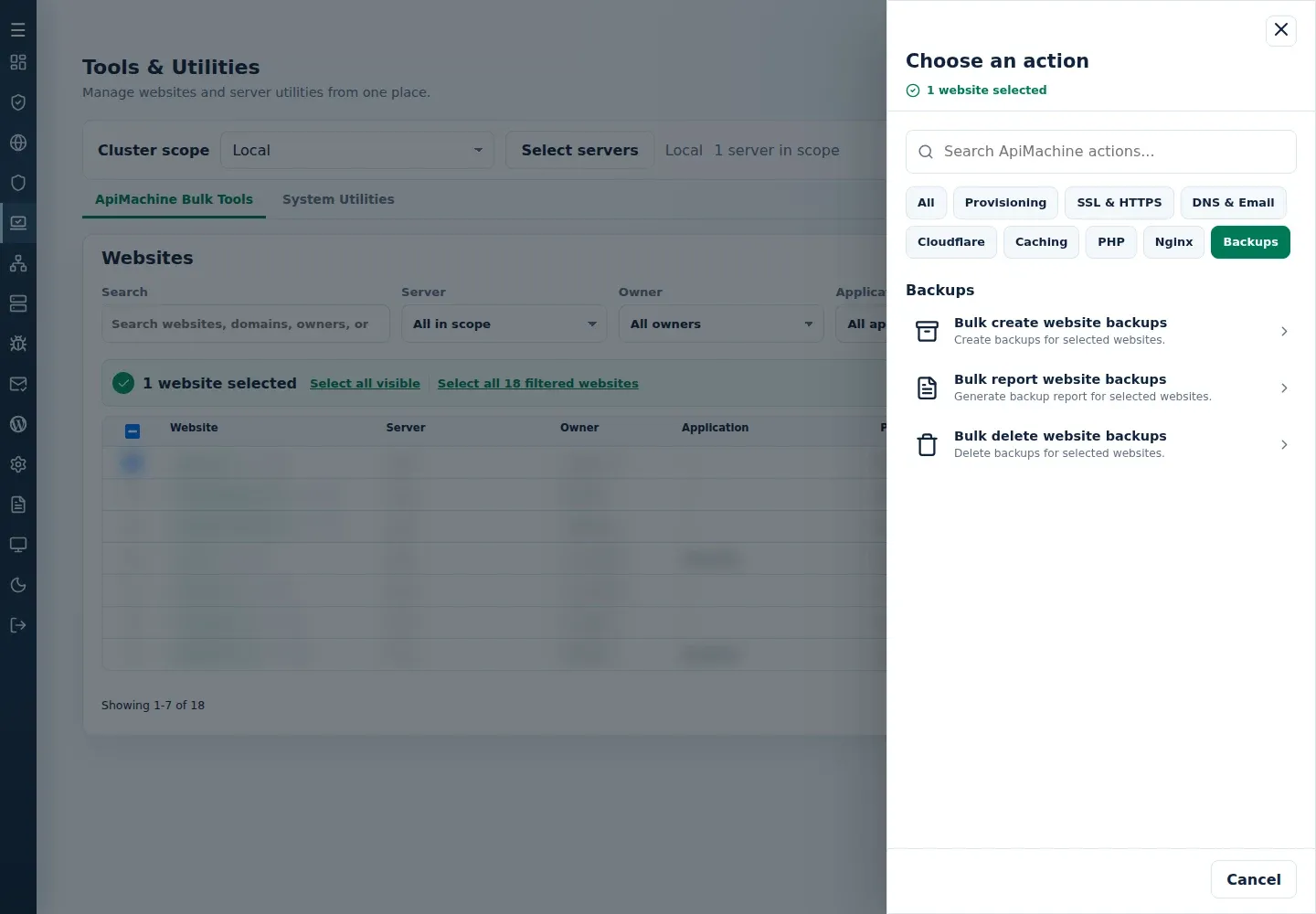This screenshot has height=914, width=1316.
Task: Select the monitor-with-checkmark tools sidebar icon
Action: point(18,223)
